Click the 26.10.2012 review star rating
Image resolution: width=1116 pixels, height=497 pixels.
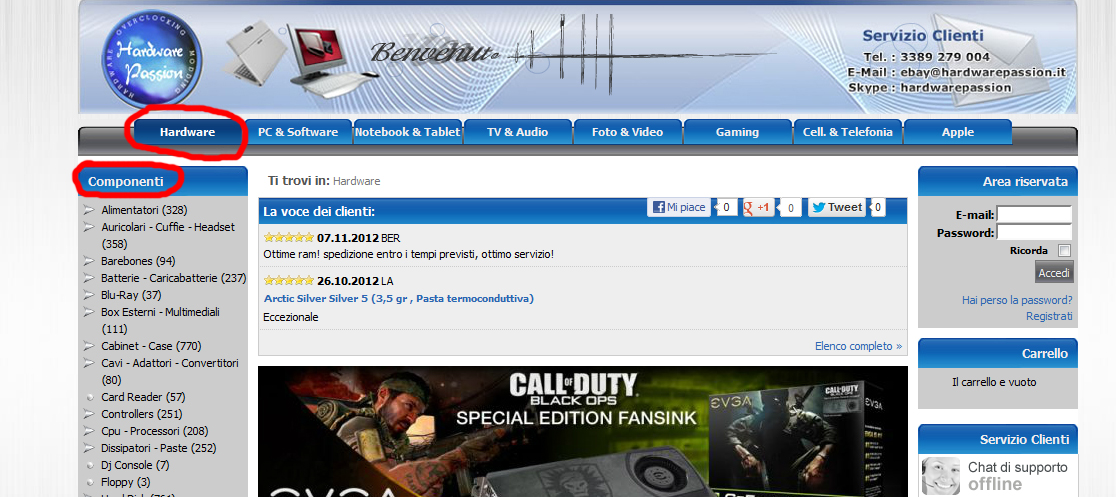point(289,281)
